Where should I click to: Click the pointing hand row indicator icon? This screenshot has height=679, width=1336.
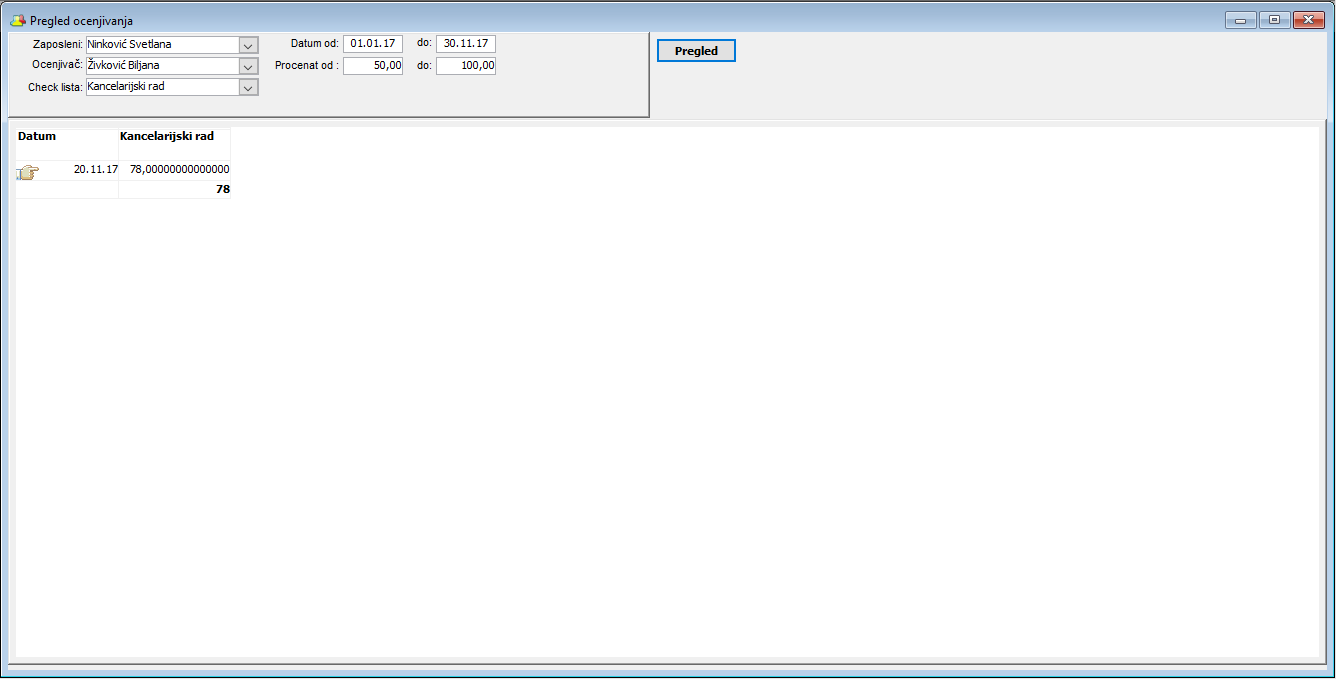(27, 172)
